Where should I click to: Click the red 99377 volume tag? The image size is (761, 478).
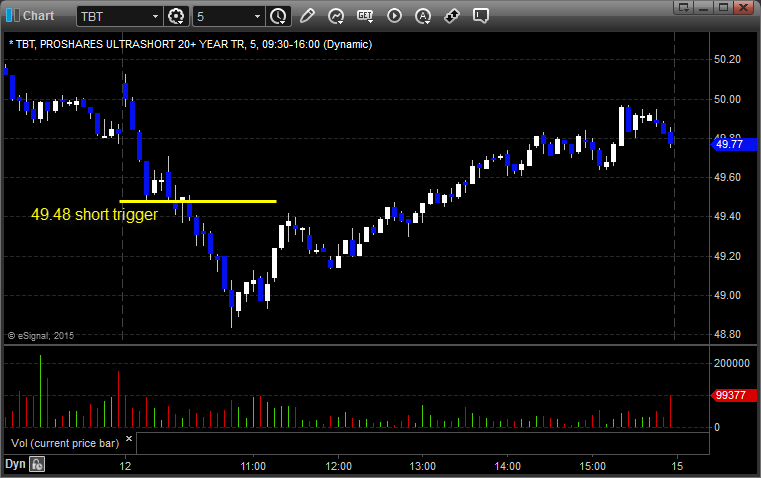click(x=733, y=395)
